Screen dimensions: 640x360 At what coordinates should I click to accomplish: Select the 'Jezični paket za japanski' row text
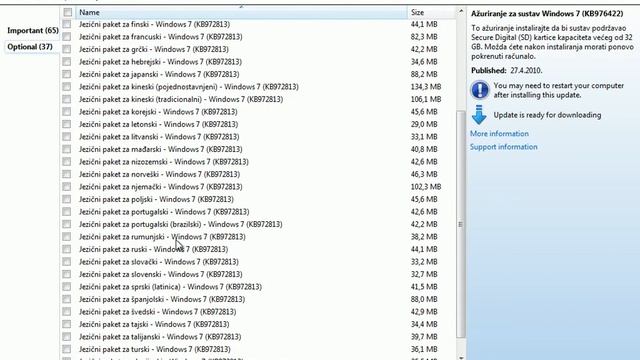pos(159,74)
